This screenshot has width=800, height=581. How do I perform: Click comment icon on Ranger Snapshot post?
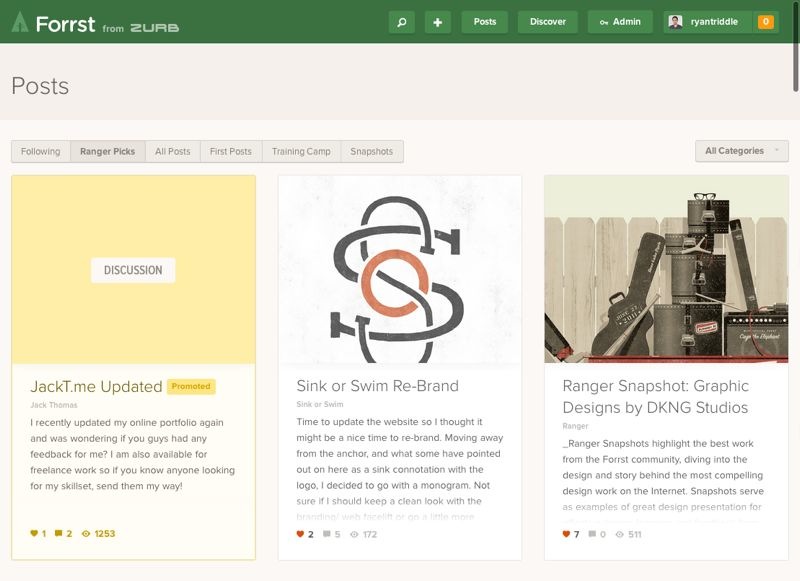(592, 534)
